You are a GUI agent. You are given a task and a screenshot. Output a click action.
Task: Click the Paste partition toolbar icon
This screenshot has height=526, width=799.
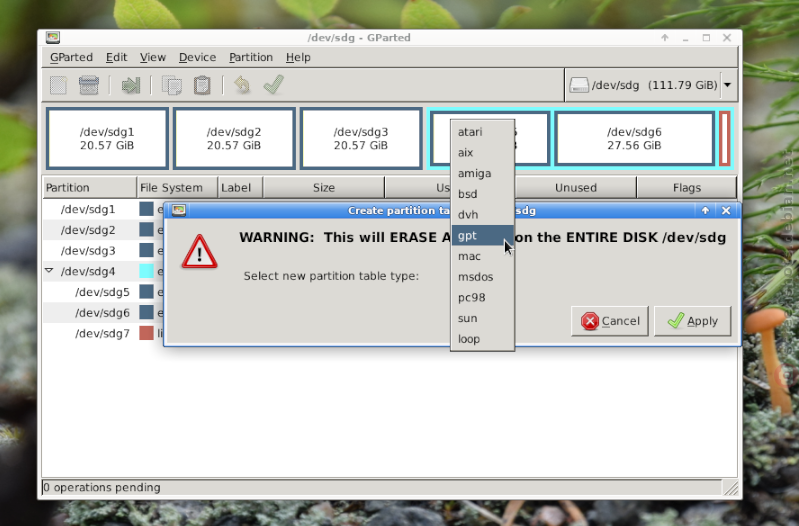[x=202, y=85]
